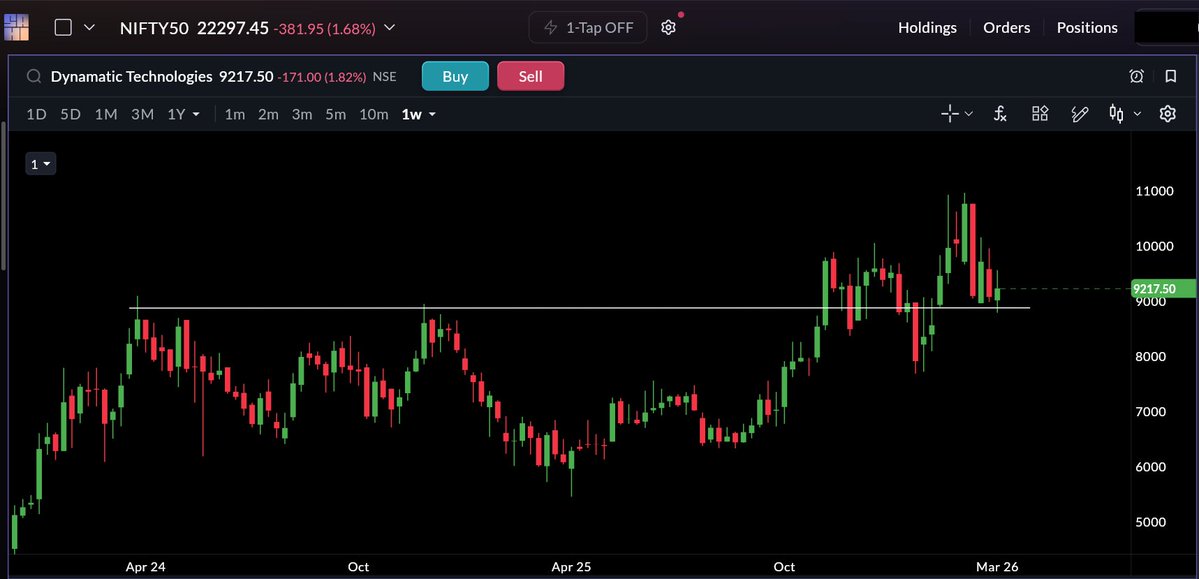Image resolution: width=1199 pixels, height=579 pixels.
Task: Expand the chart type dropdown arrow
Action: coord(1137,114)
